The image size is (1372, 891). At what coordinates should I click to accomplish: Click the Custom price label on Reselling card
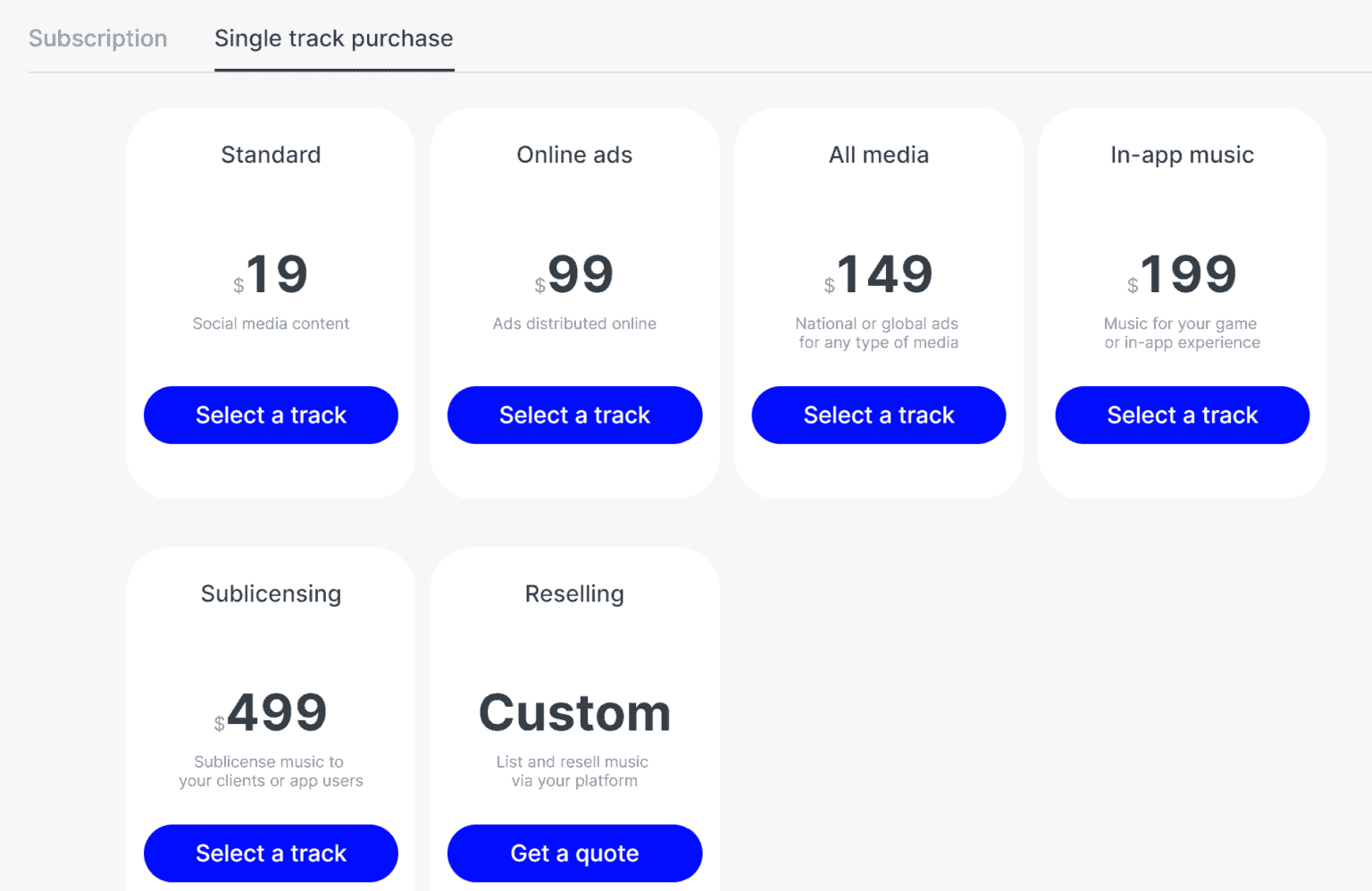574,713
